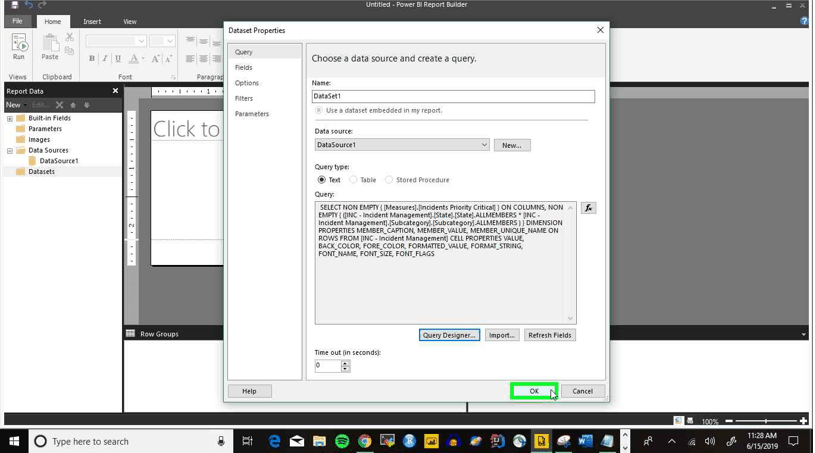Click the zoom out minus button
Viewport: 815px width, 453px height.
tap(729, 421)
